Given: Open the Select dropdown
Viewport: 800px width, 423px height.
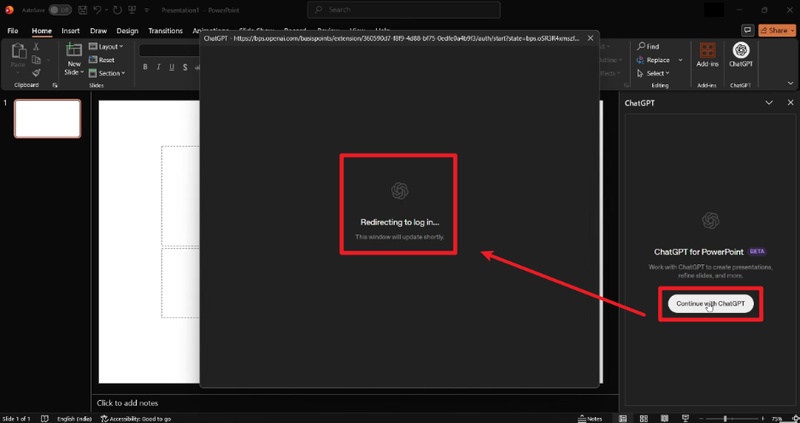Looking at the screenshot, I should [x=654, y=73].
